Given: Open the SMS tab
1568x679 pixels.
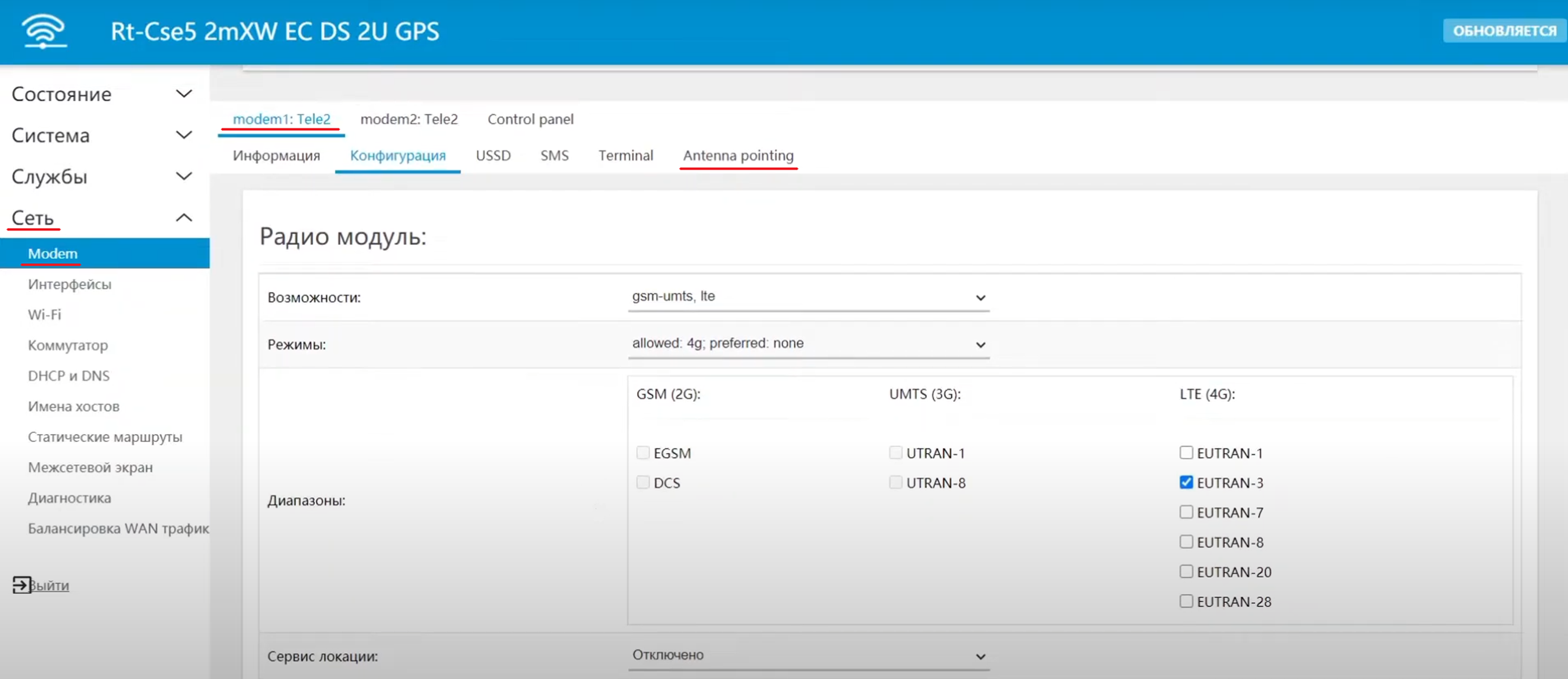Looking at the screenshot, I should (555, 156).
